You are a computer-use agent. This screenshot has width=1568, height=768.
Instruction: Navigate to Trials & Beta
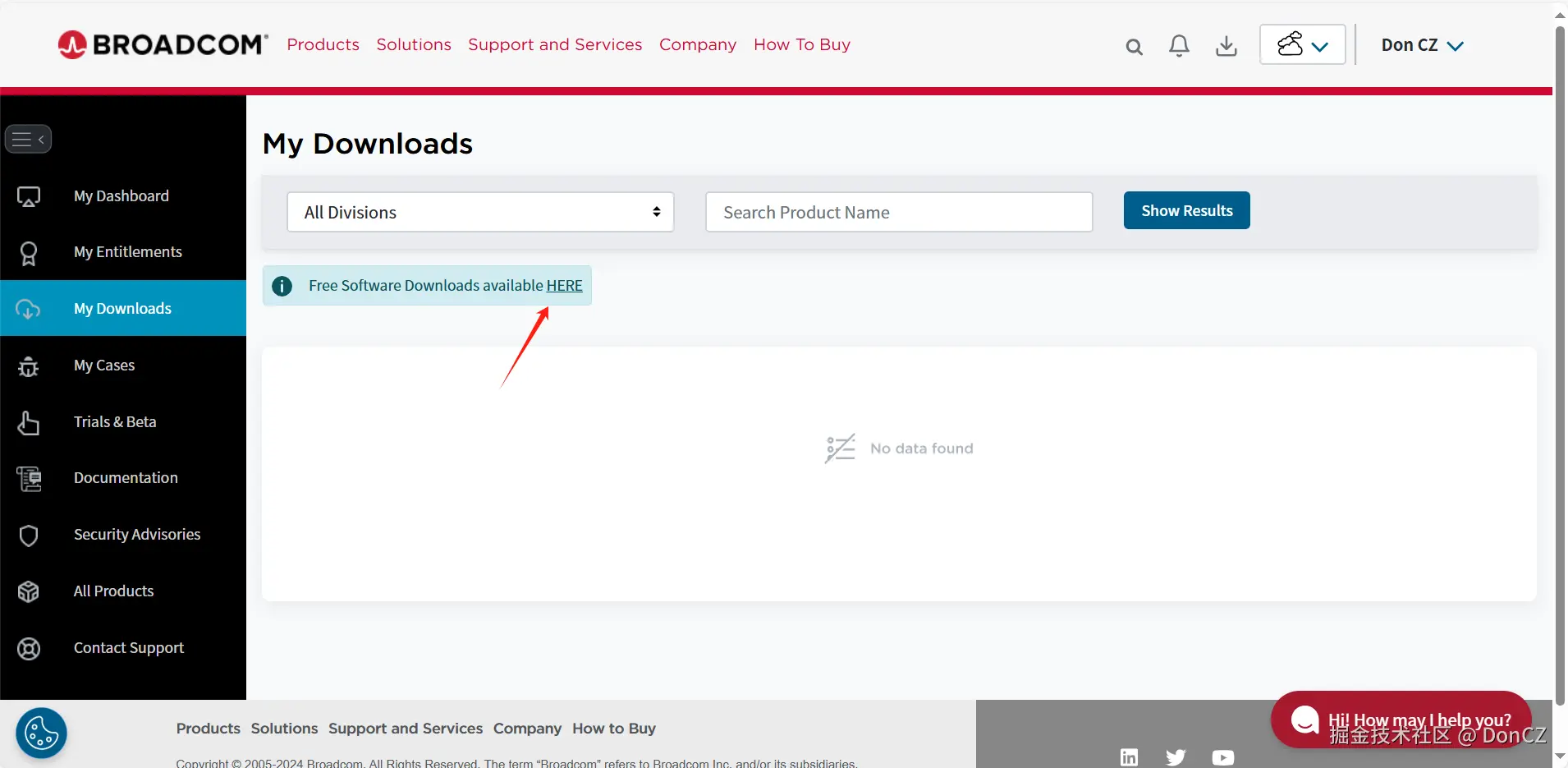(x=115, y=421)
